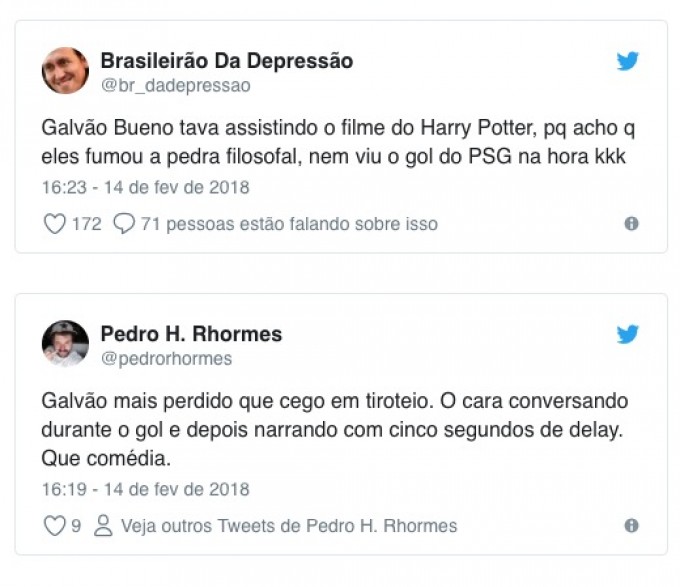Click person icon beside Veja outros Tweets
This screenshot has width=680, height=587.
pyautogui.click(x=103, y=526)
